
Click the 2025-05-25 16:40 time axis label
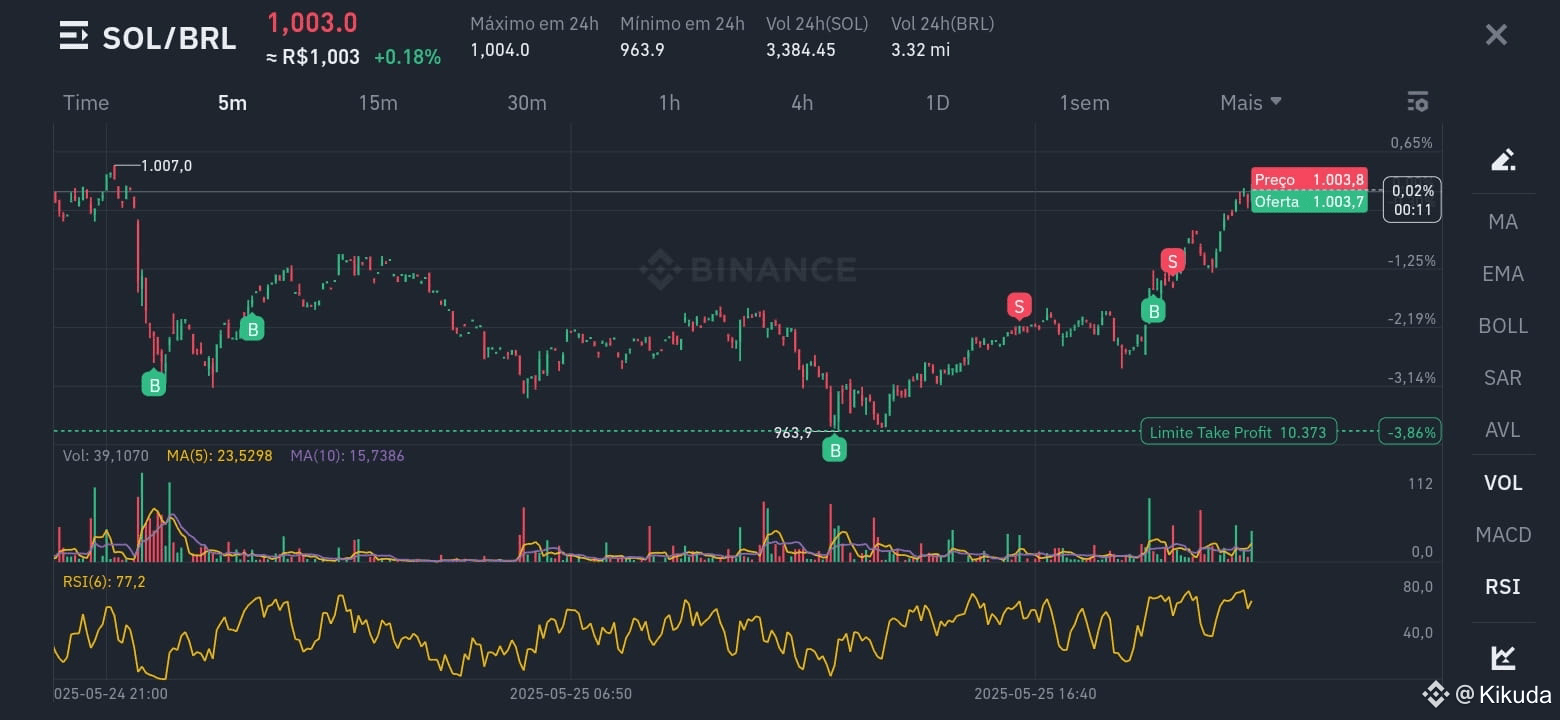click(x=1036, y=693)
